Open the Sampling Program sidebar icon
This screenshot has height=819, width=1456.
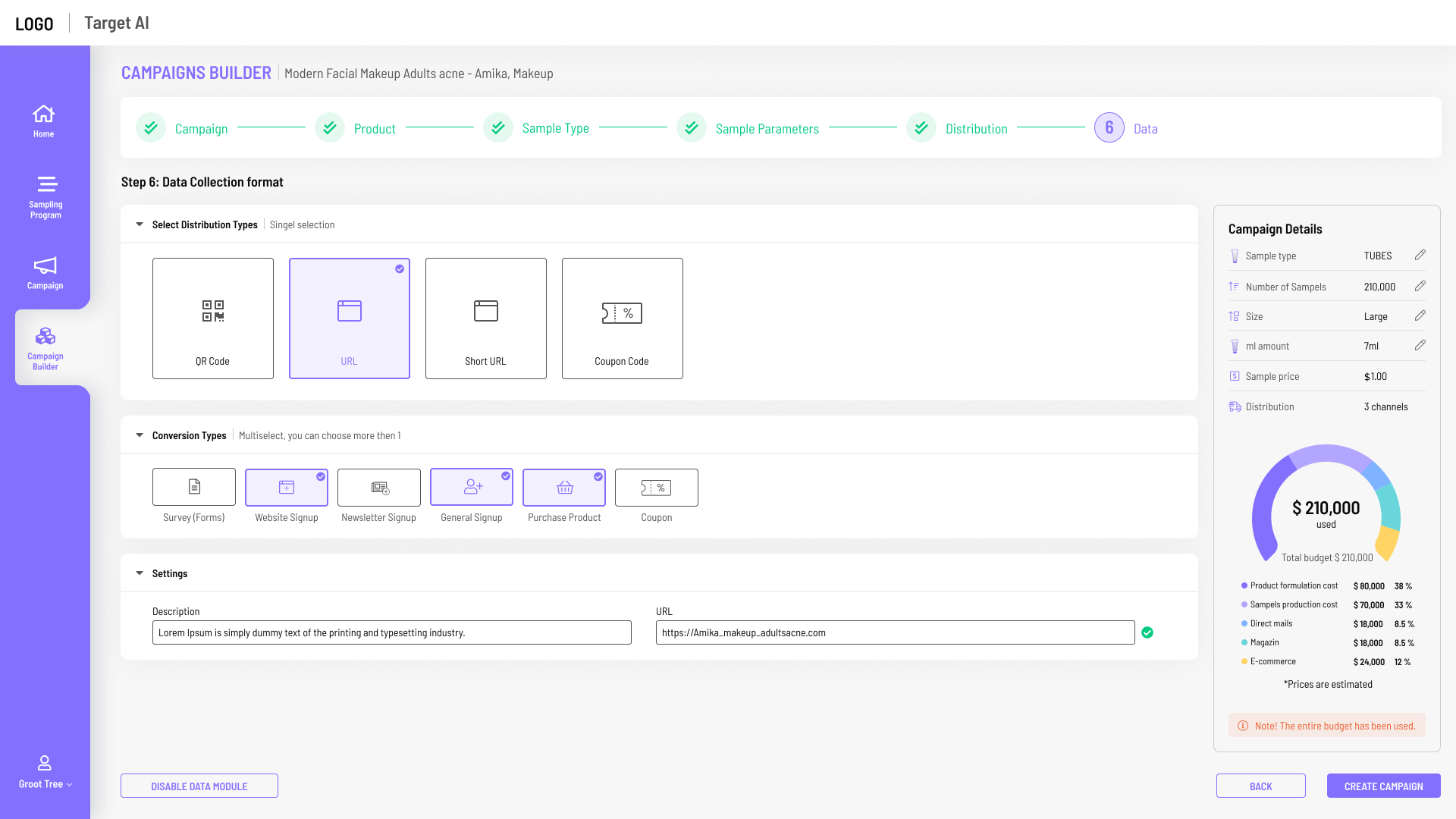tap(45, 197)
